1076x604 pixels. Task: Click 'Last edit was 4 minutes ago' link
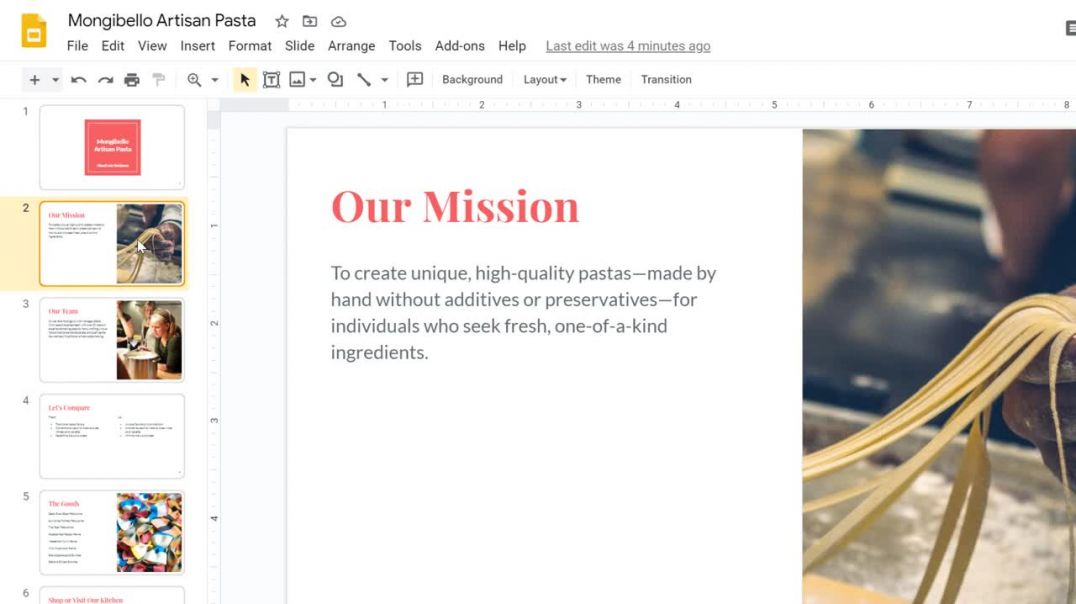[x=628, y=46]
